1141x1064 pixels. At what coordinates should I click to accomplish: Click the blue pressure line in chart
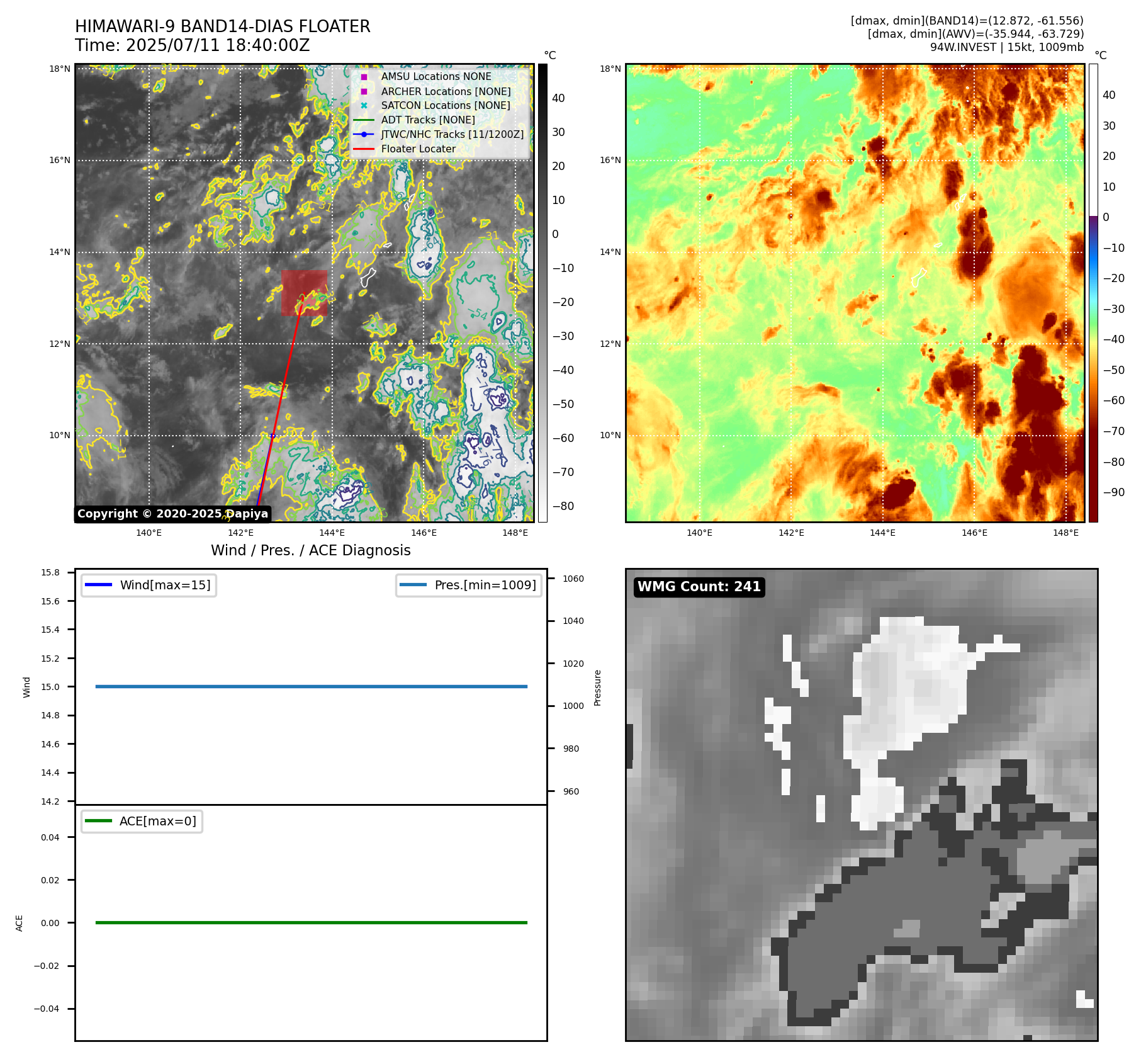312,687
